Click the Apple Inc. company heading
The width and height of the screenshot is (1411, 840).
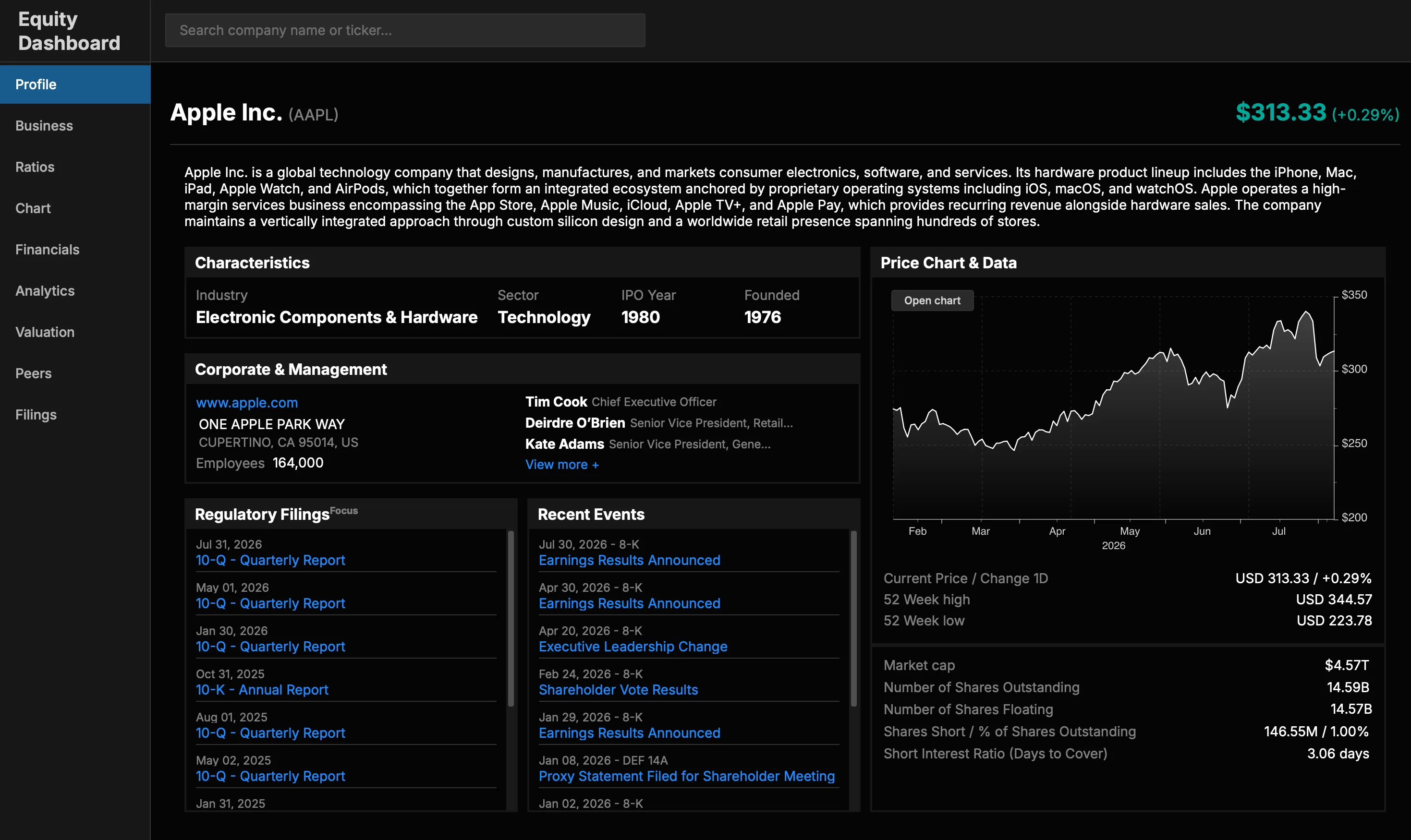226,112
